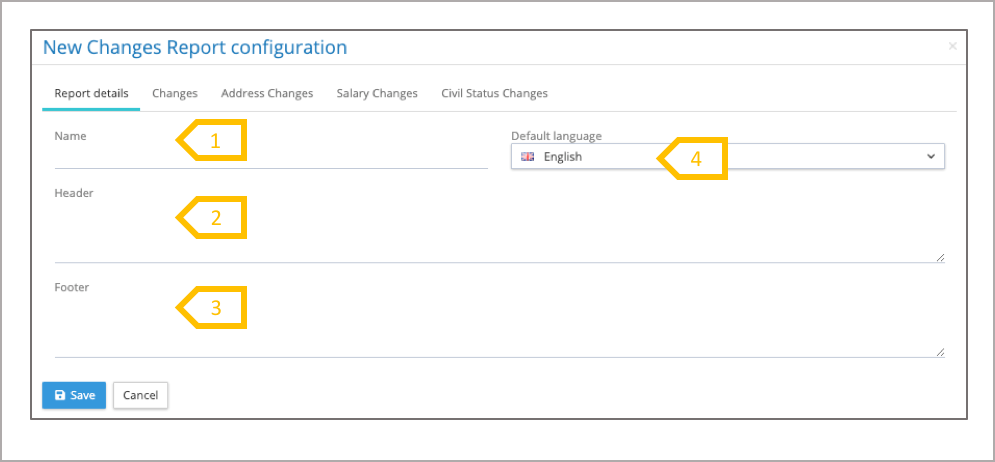Click the yellow callout marker numbered 4

point(694,158)
